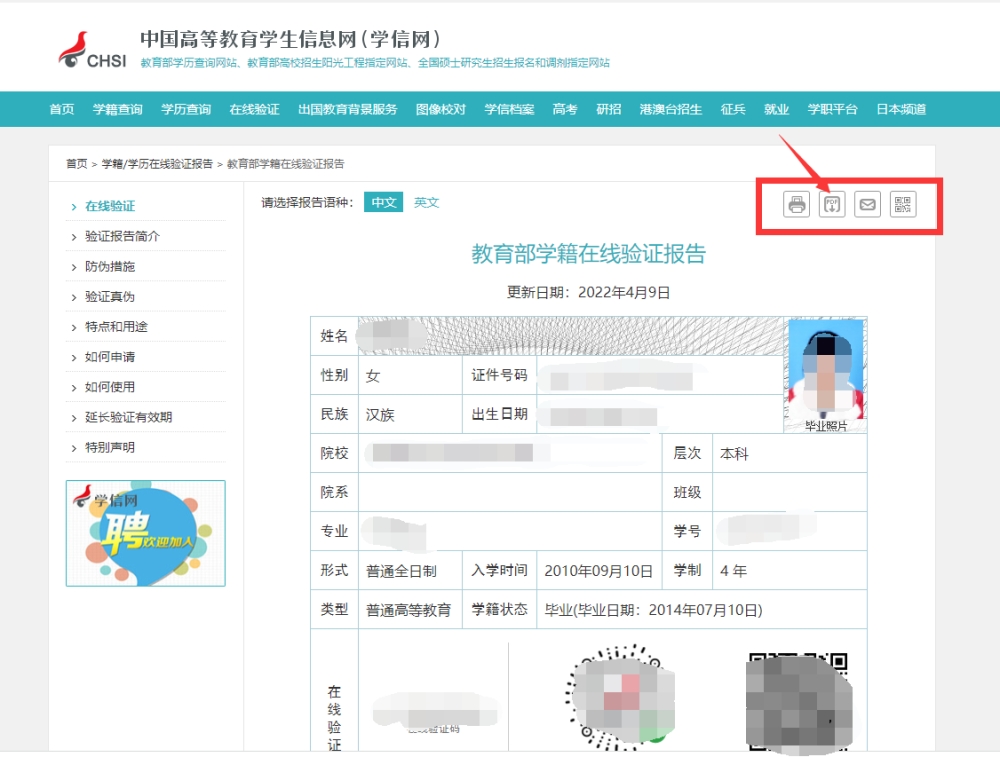Show the report QR code icon
The image size is (1000, 757).
coord(903,205)
